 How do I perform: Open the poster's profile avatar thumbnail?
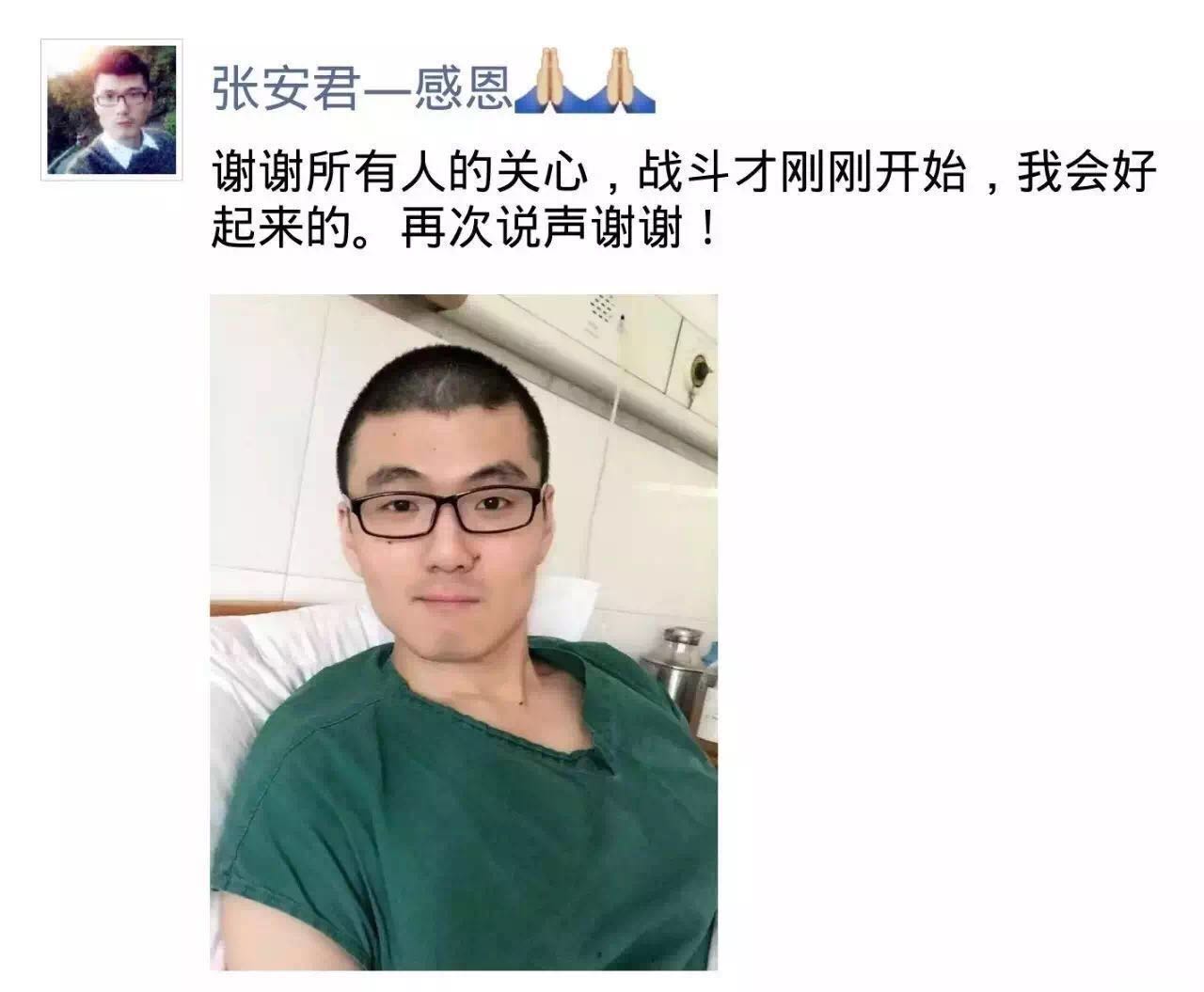tap(111, 110)
